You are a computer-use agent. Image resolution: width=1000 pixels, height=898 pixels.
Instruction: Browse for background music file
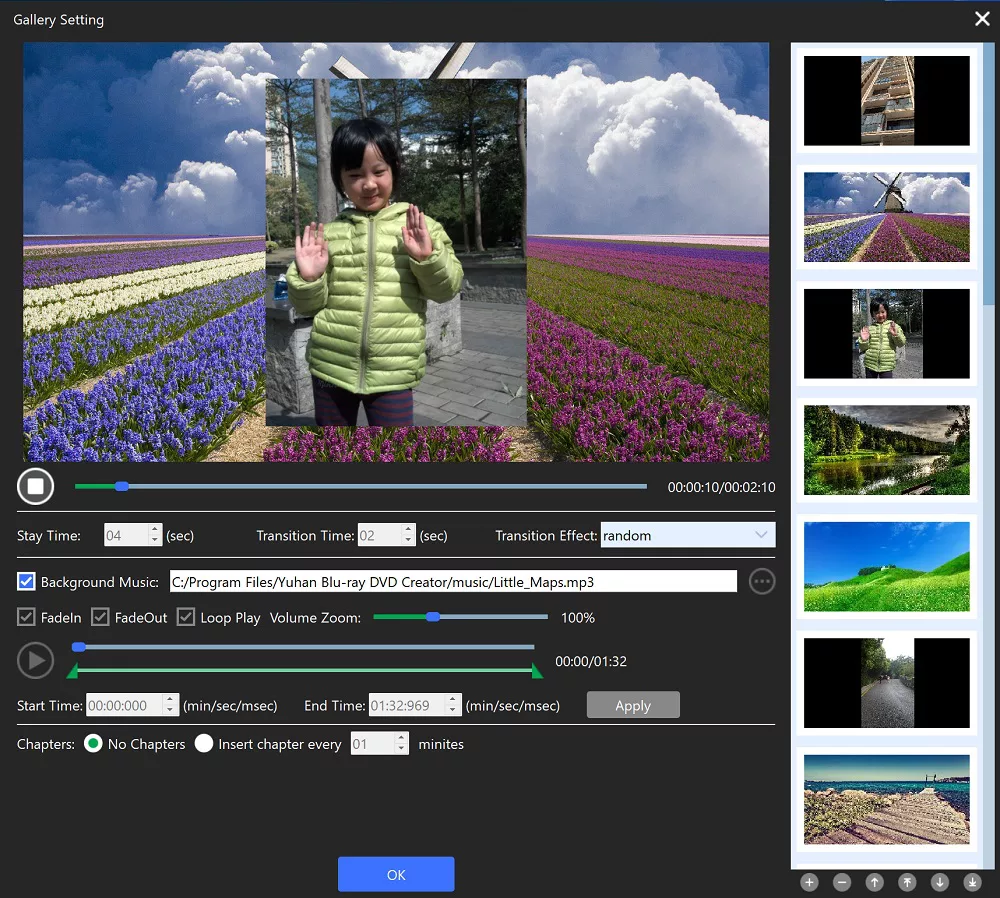tap(762, 581)
